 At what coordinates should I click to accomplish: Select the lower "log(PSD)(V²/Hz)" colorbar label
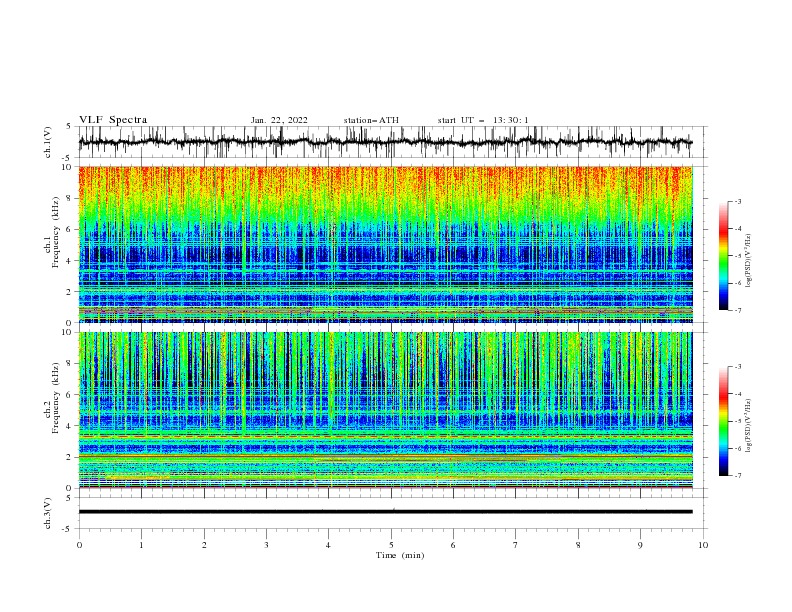coord(748,425)
